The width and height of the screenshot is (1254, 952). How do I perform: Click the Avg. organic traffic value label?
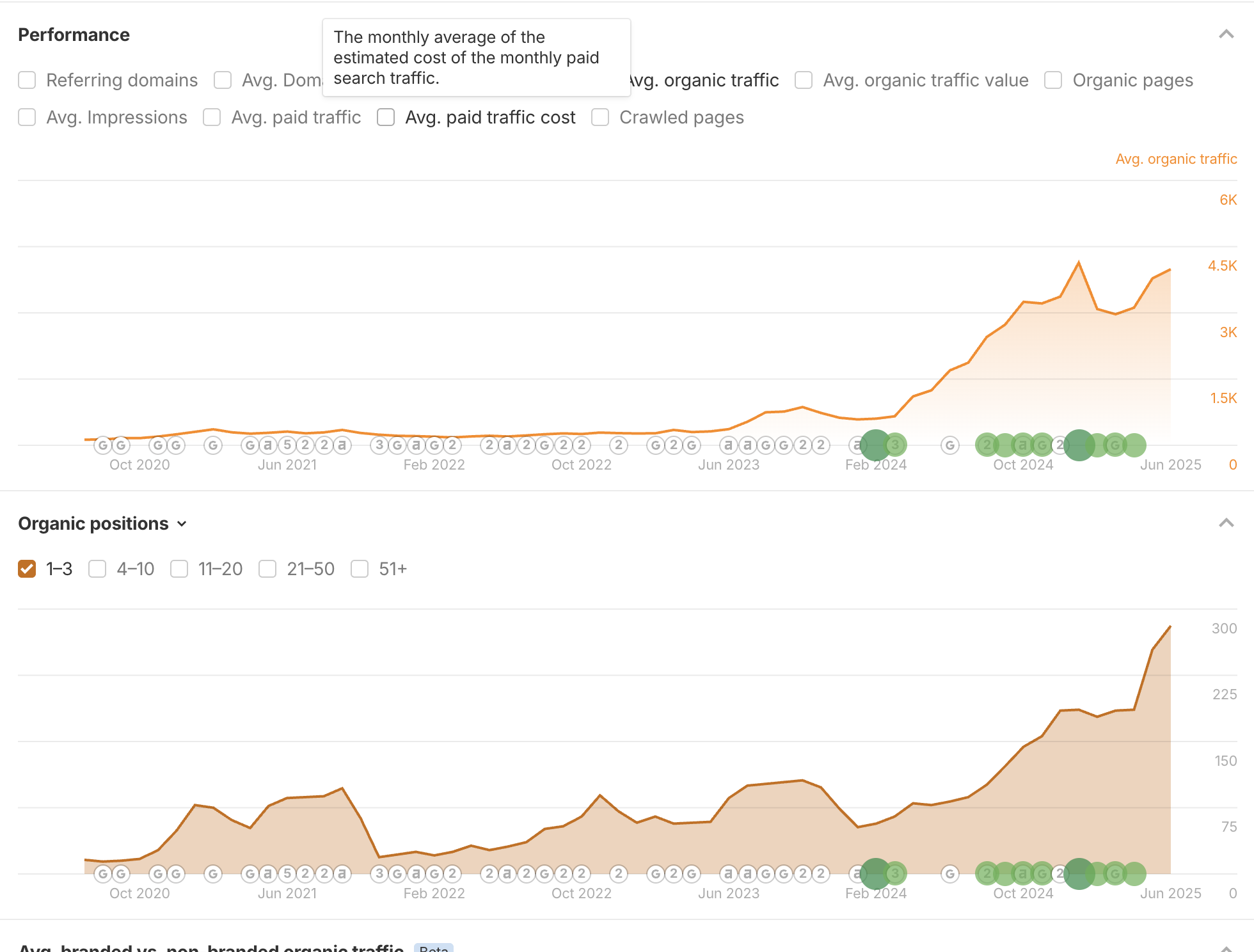click(925, 80)
